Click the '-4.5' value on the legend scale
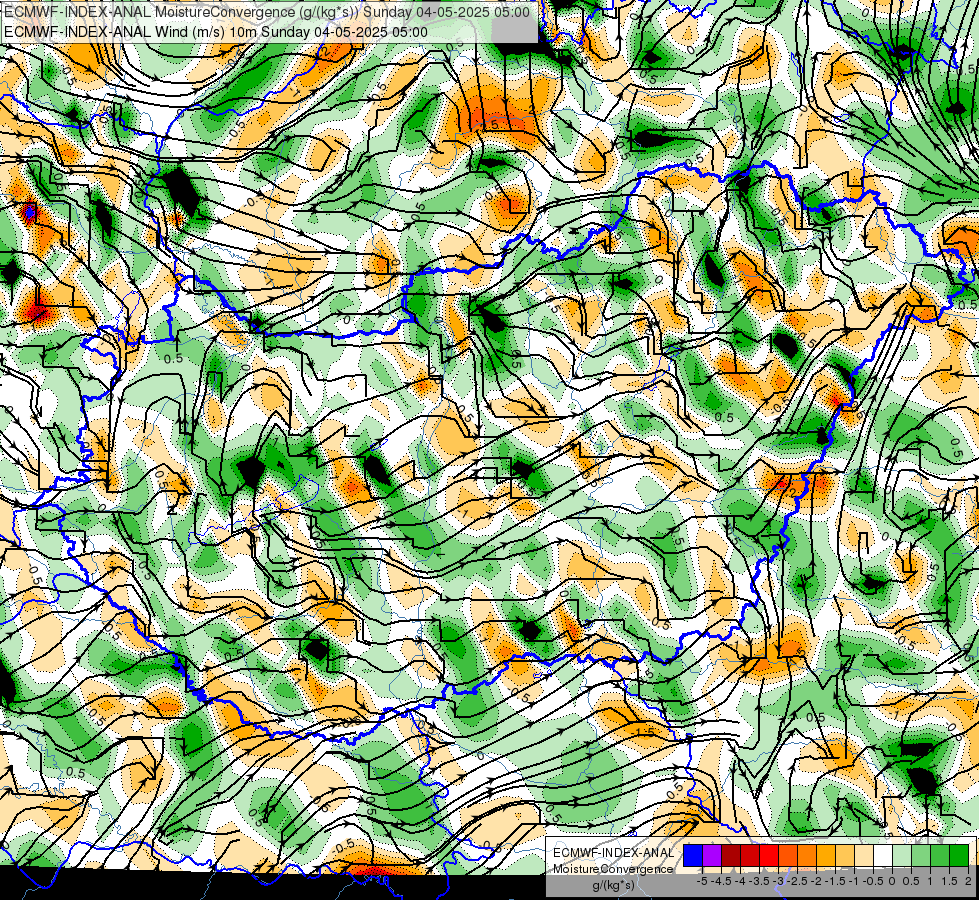979x900 pixels. click(x=721, y=881)
